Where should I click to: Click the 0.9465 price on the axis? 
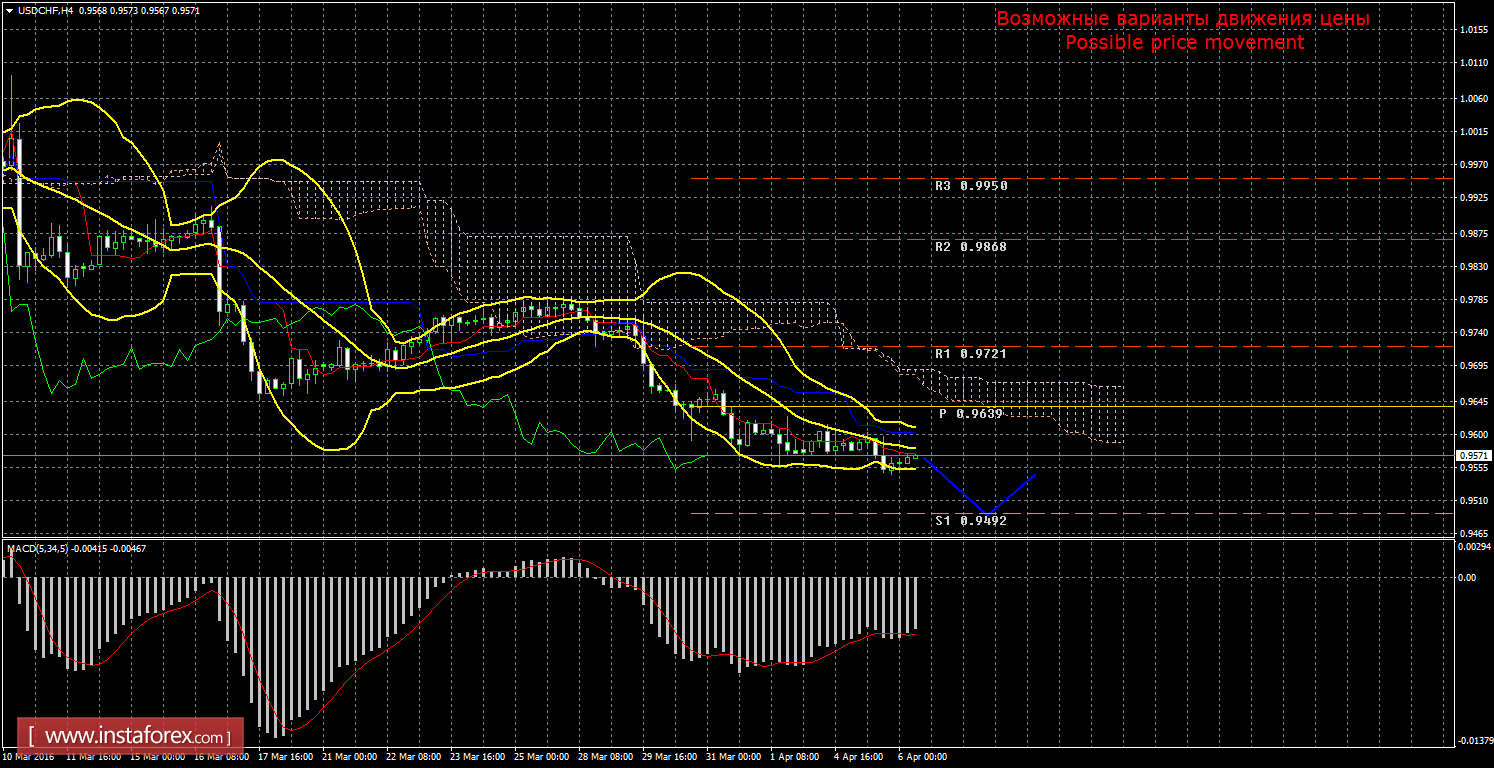1471,536
